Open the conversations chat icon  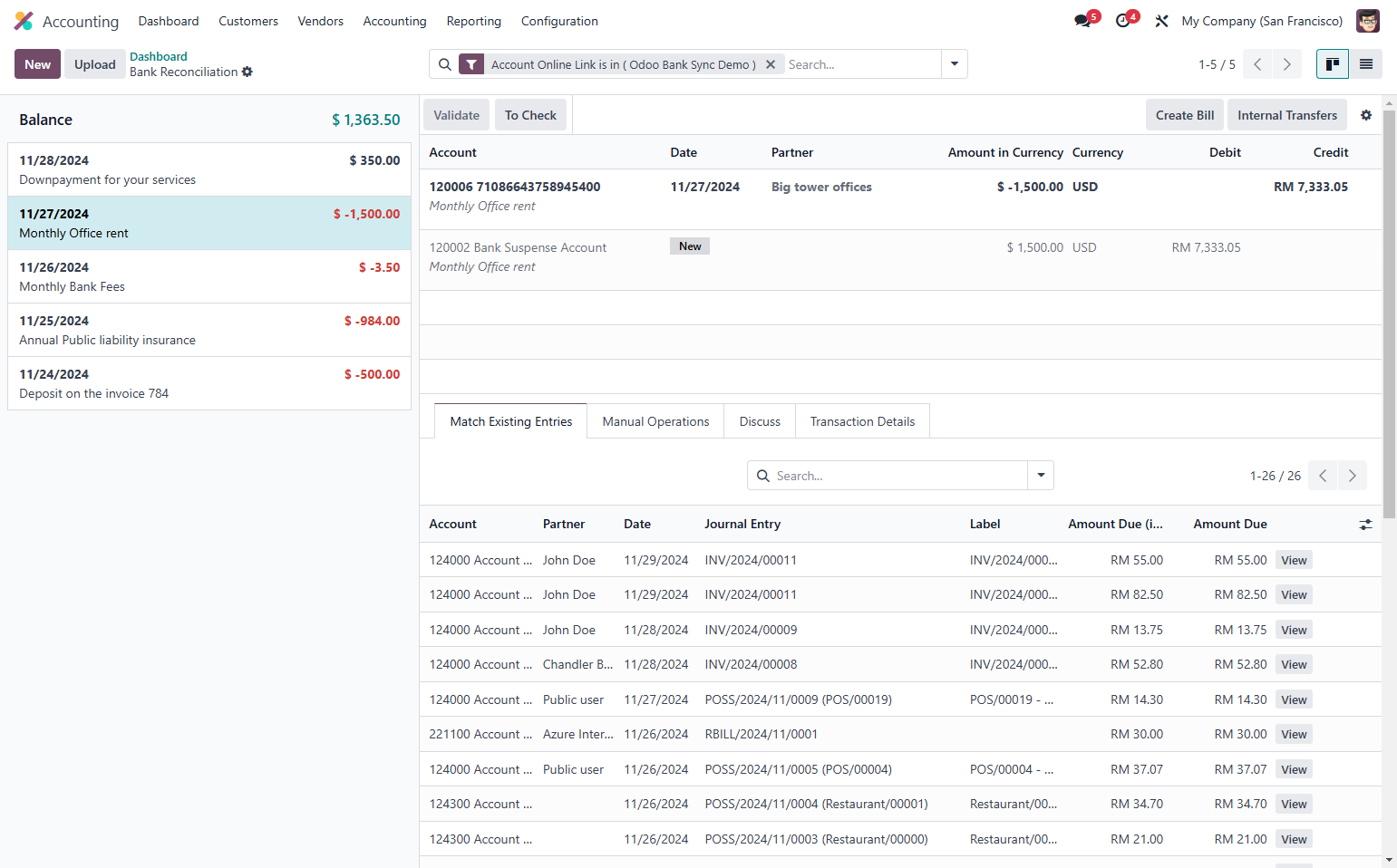pyautogui.click(x=1084, y=20)
